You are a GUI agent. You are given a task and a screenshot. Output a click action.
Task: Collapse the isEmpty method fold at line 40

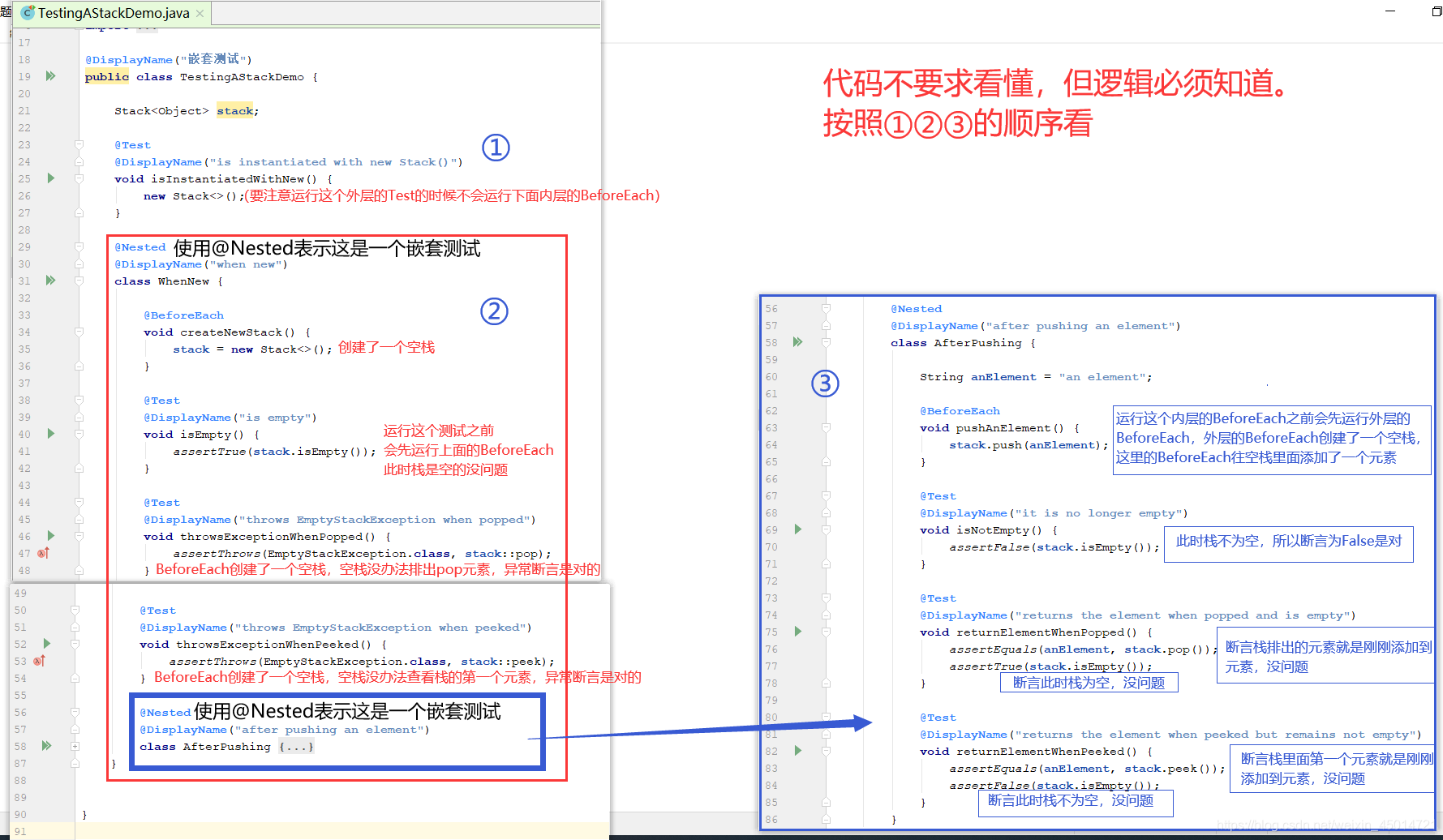tap(79, 434)
